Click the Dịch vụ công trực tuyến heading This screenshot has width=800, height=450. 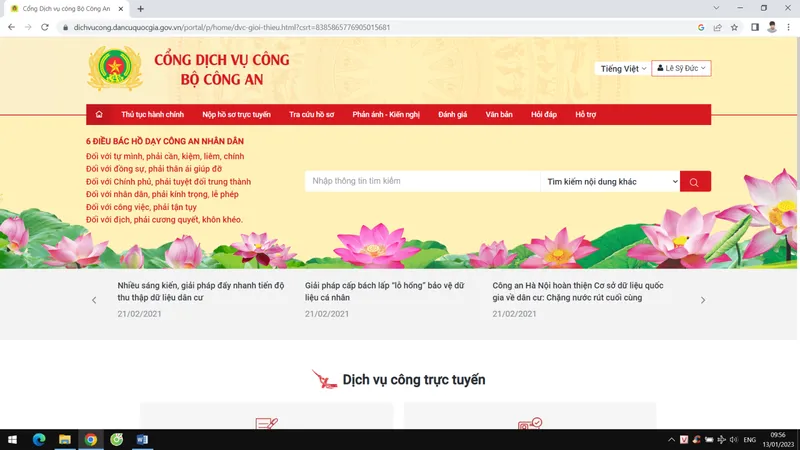click(414, 380)
